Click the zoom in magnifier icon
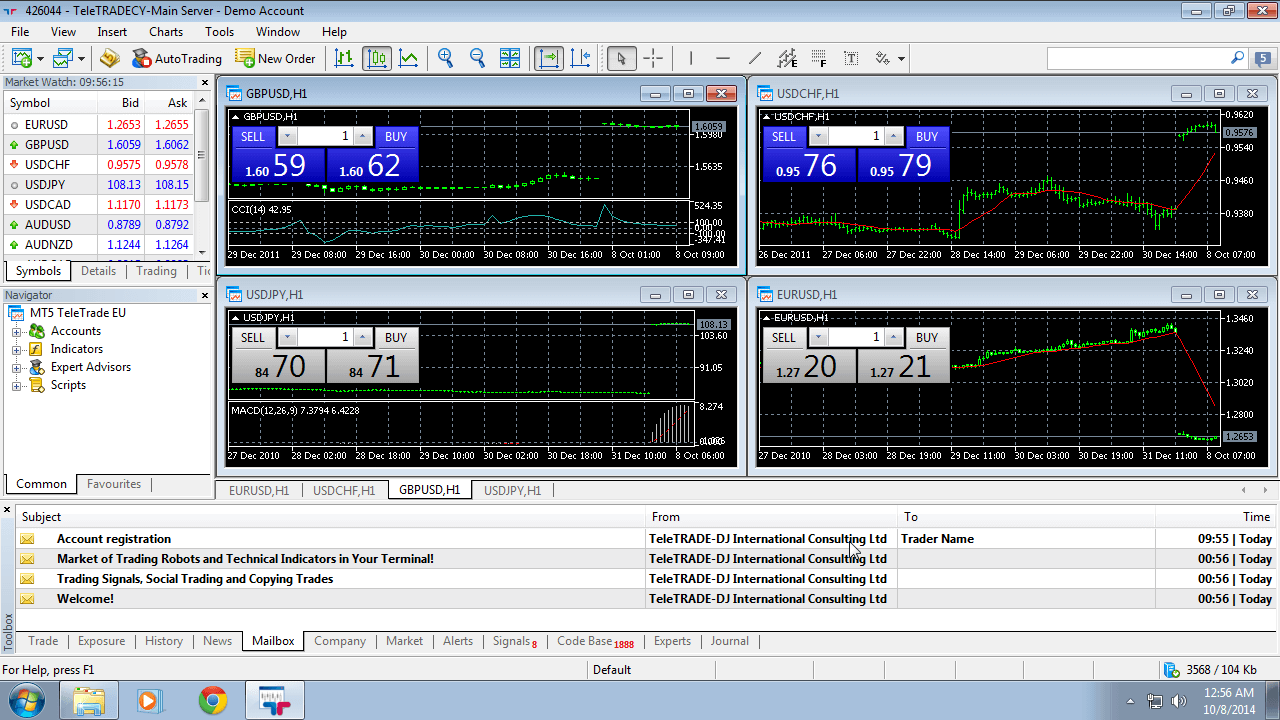Screen dimensions: 1280x720 (x=445, y=58)
